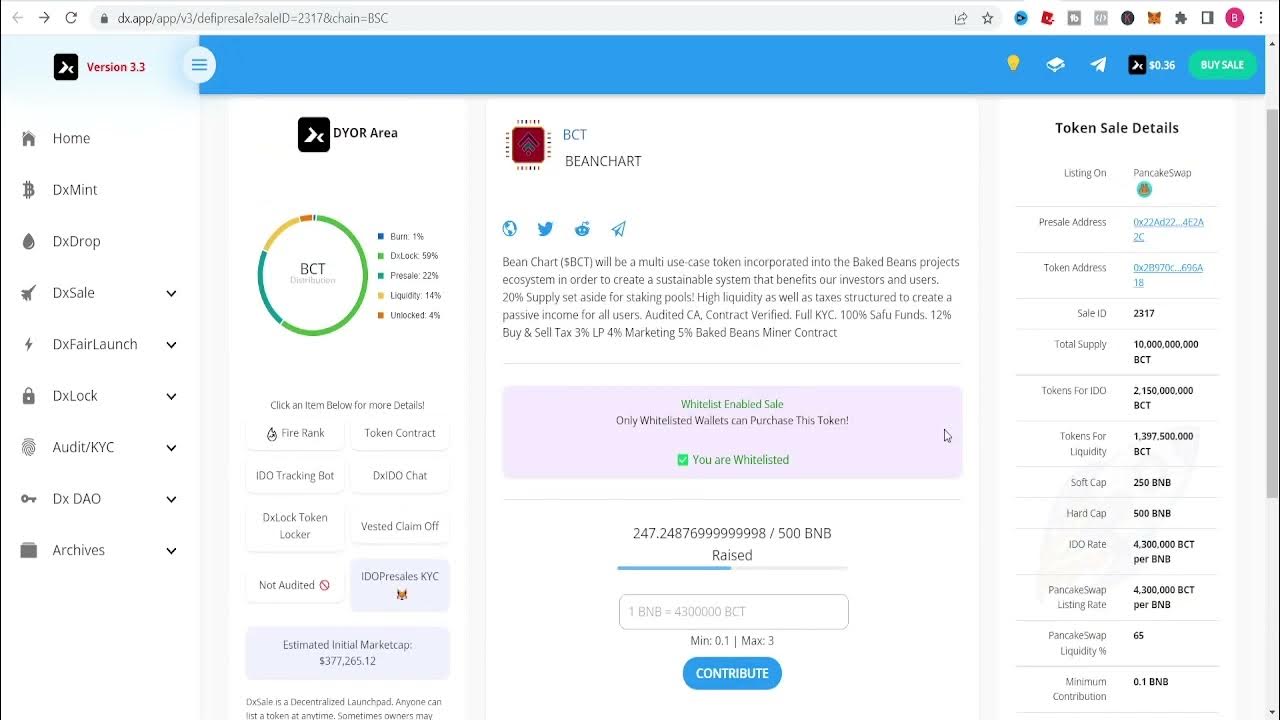Open the project website globe icon
This screenshot has width=1280, height=720.
[510, 229]
